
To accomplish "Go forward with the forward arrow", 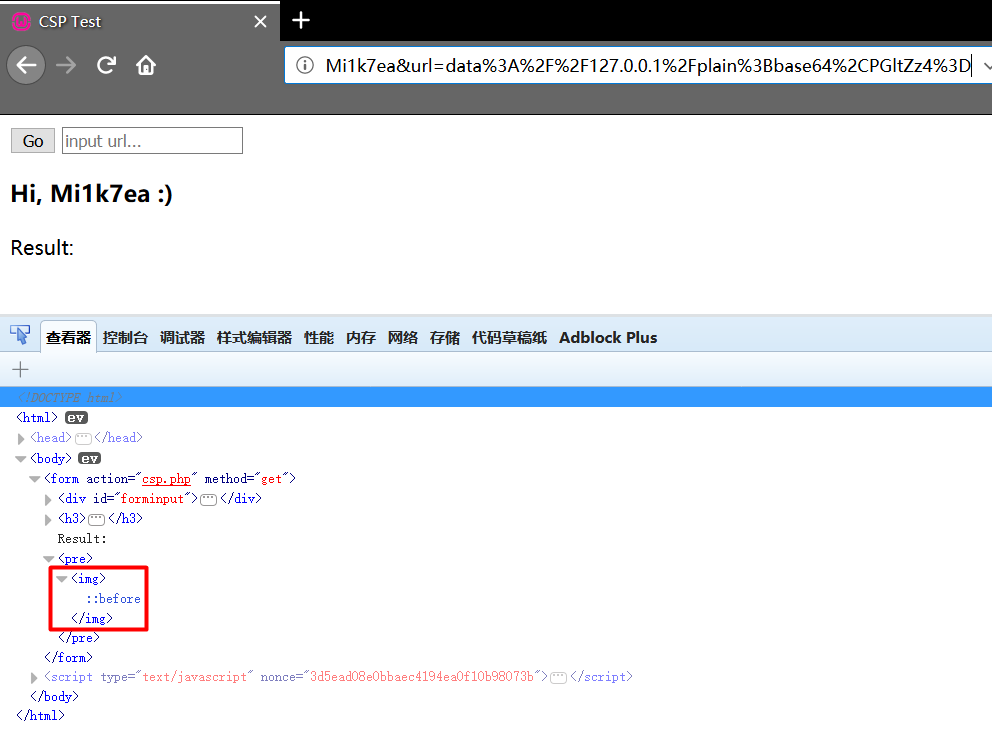I will point(66,65).
